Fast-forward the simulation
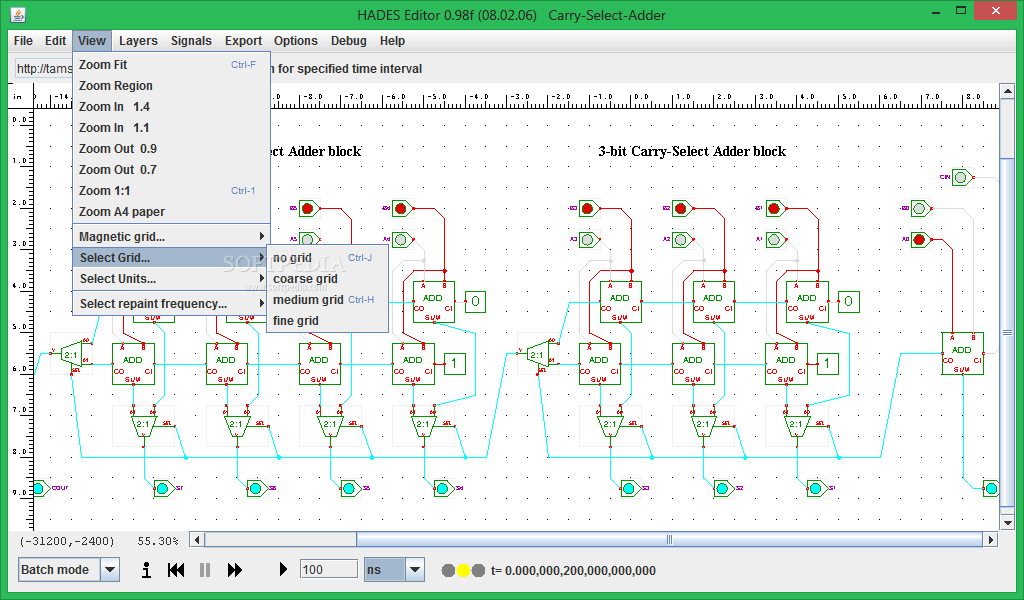This screenshot has width=1024, height=600. coord(234,570)
